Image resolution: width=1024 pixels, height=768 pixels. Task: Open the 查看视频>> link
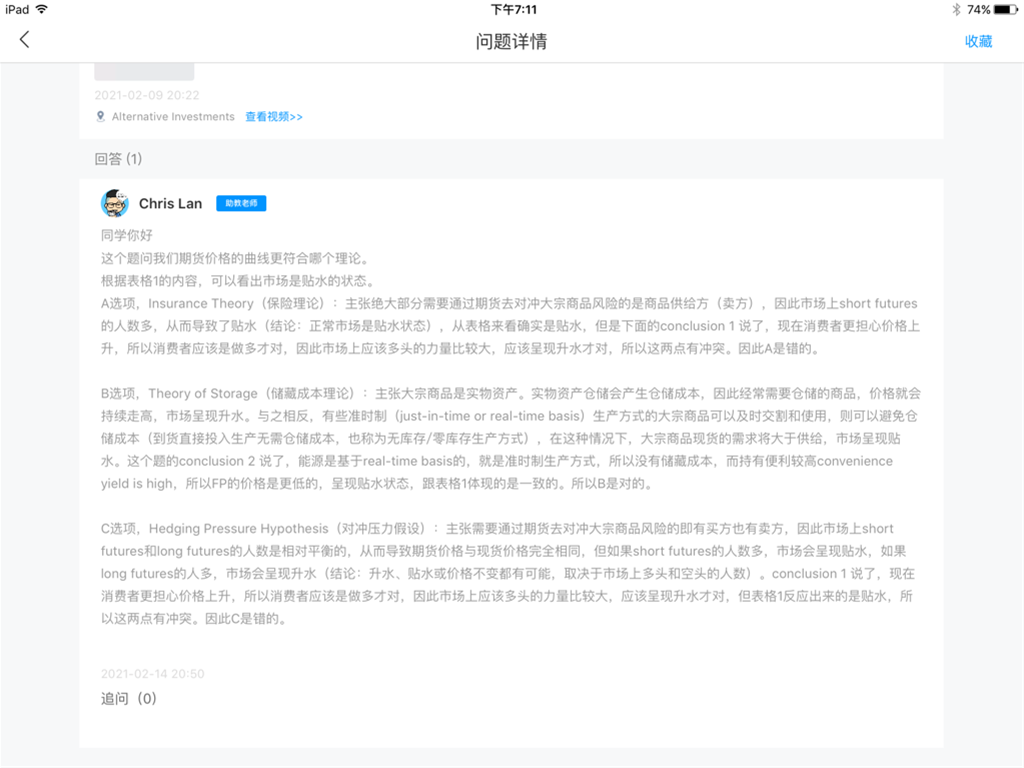click(x=274, y=117)
